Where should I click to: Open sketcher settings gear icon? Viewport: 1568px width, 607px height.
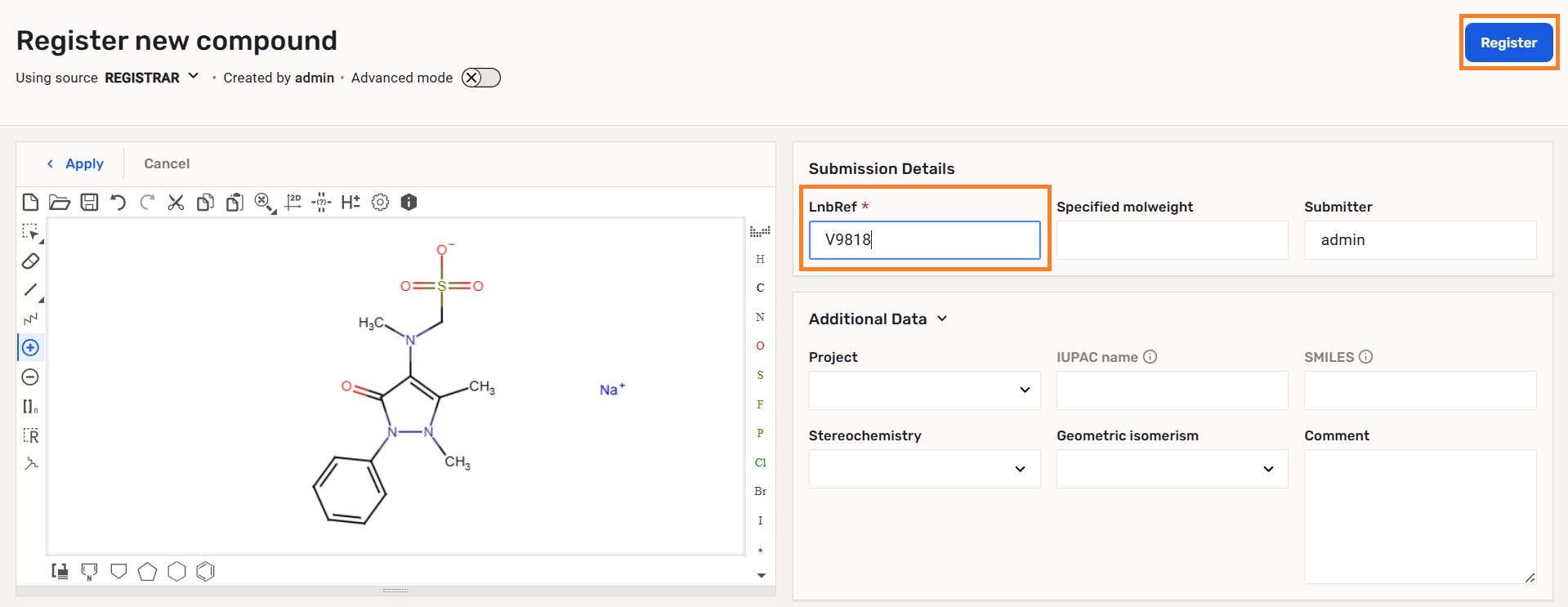tap(380, 203)
